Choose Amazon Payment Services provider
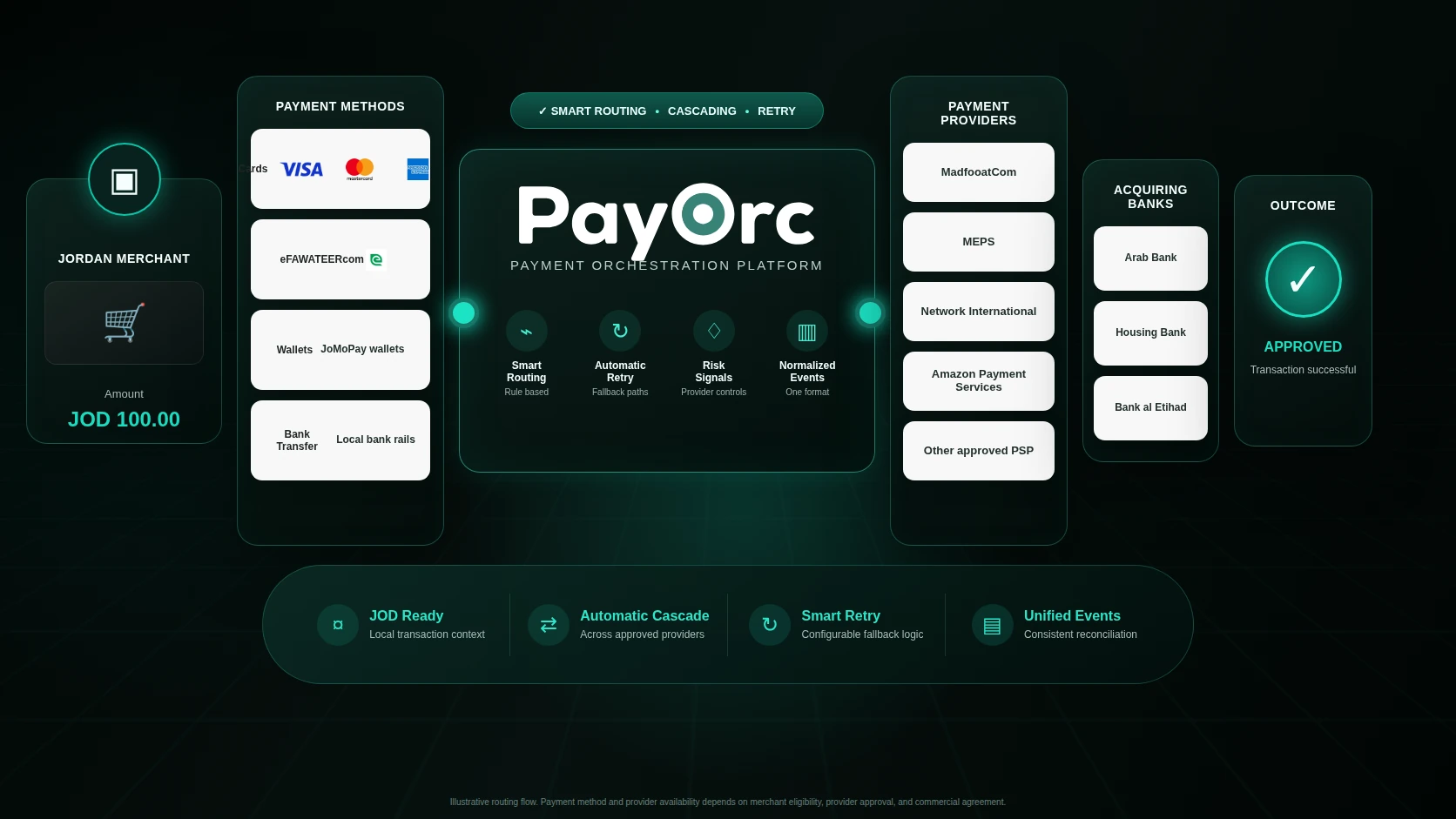This screenshot has width=1456, height=819. [979, 381]
